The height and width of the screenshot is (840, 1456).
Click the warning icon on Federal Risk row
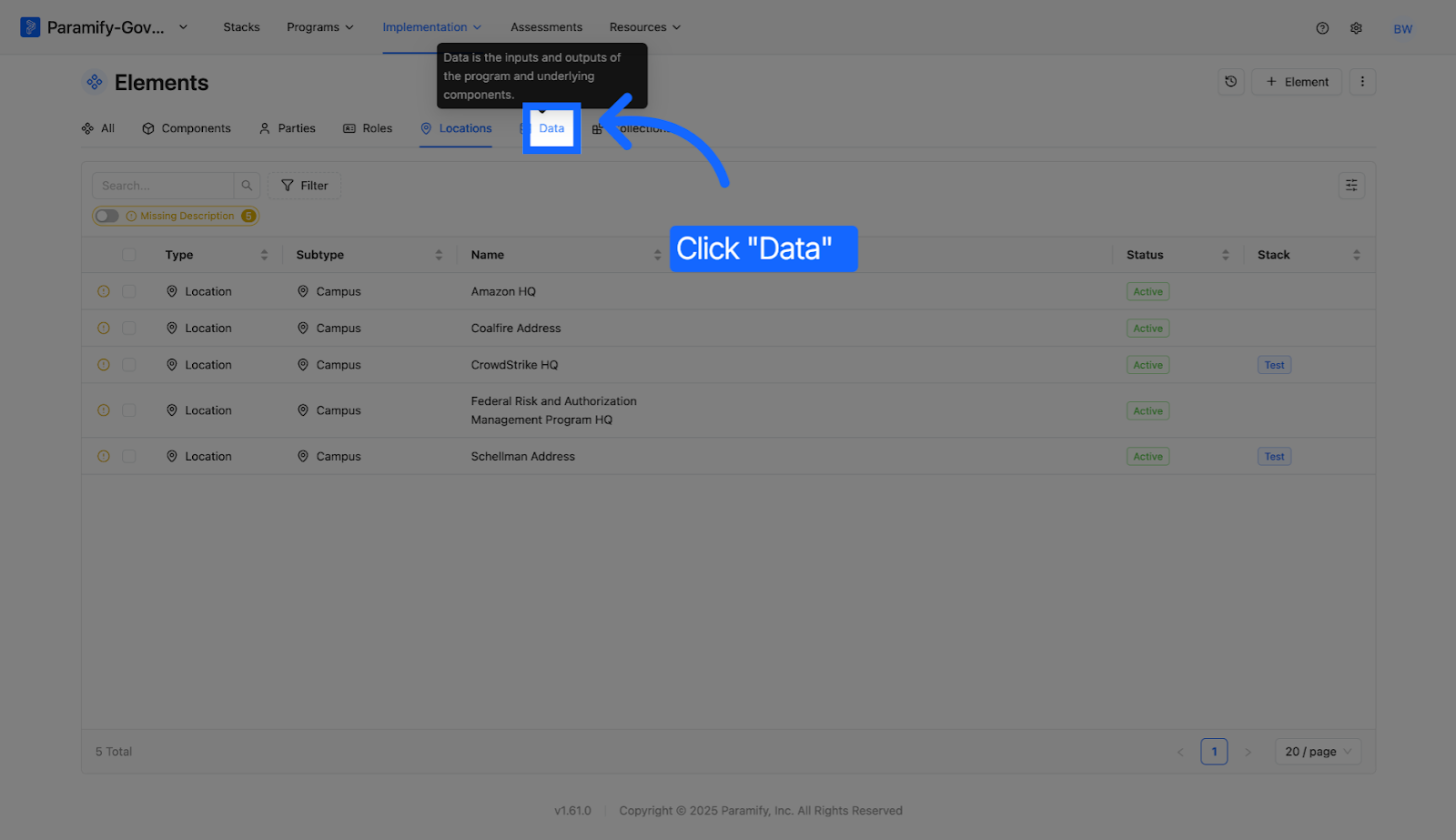coord(104,410)
